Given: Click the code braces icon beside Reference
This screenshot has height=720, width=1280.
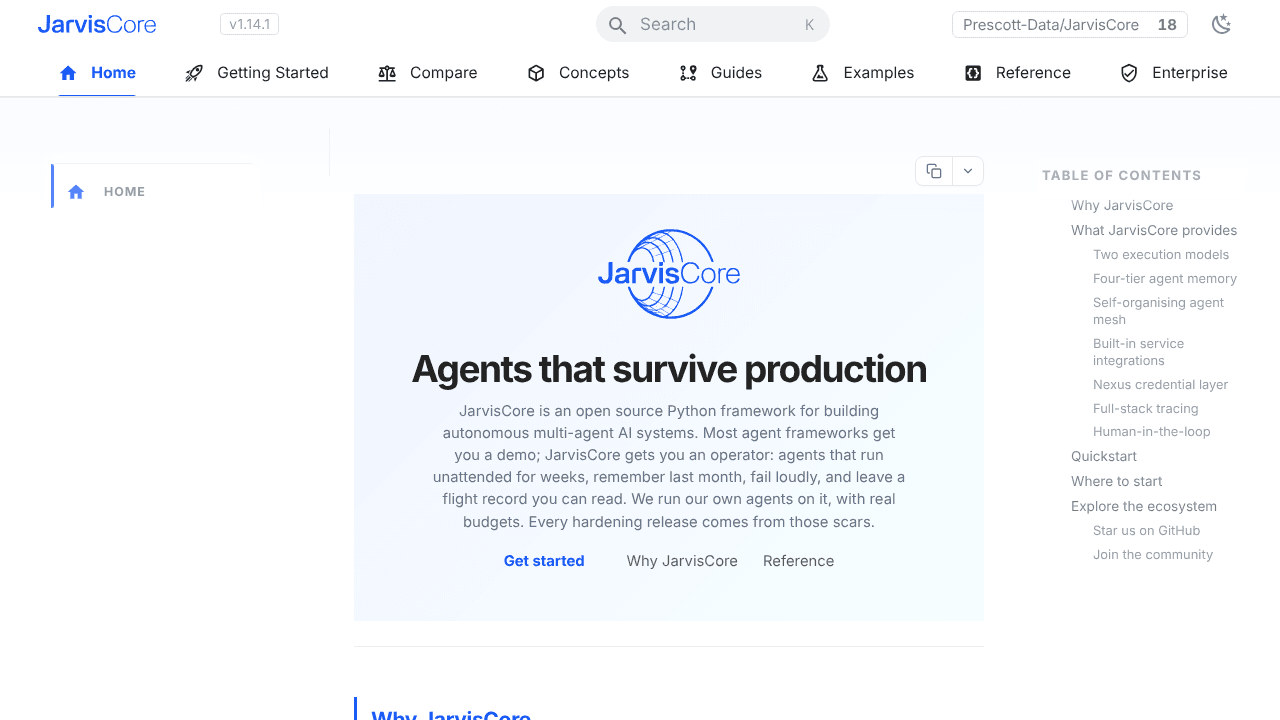Looking at the screenshot, I should [973, 73].
